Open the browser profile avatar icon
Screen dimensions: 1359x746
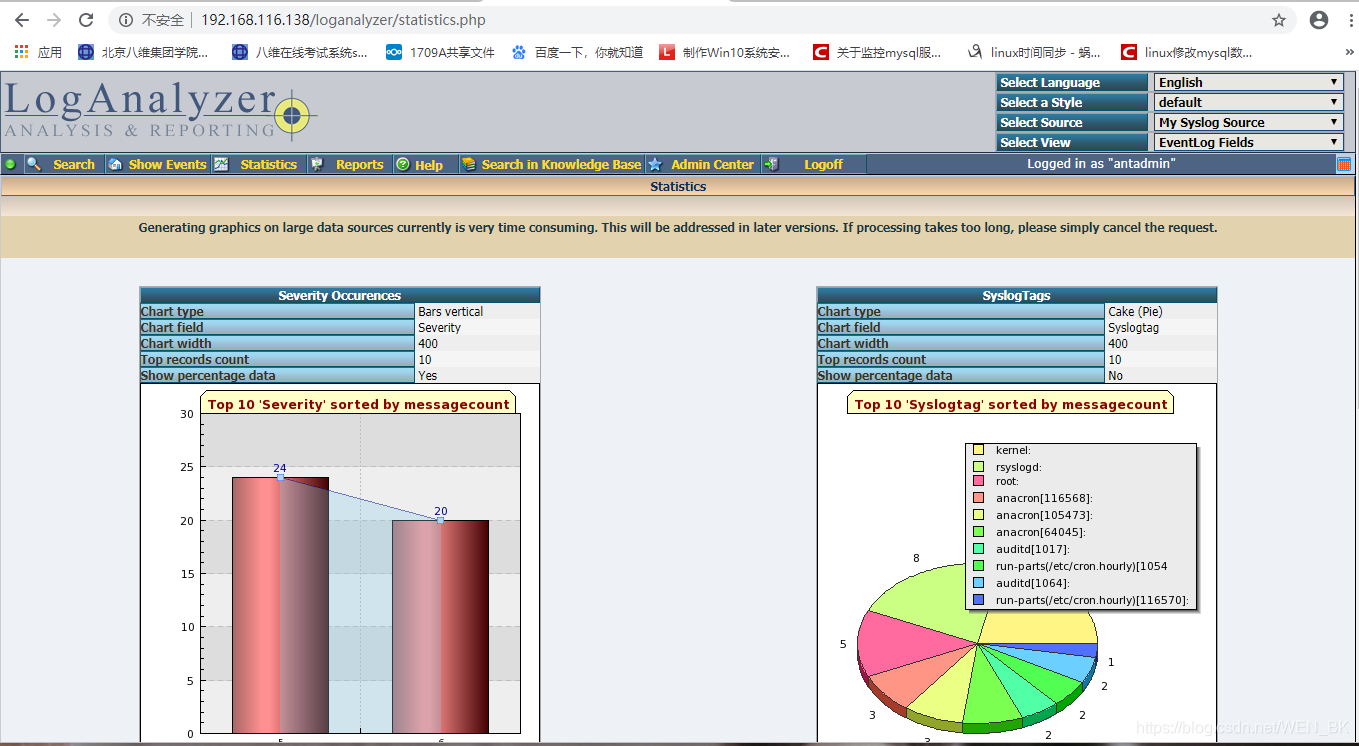coord(1319,20)
